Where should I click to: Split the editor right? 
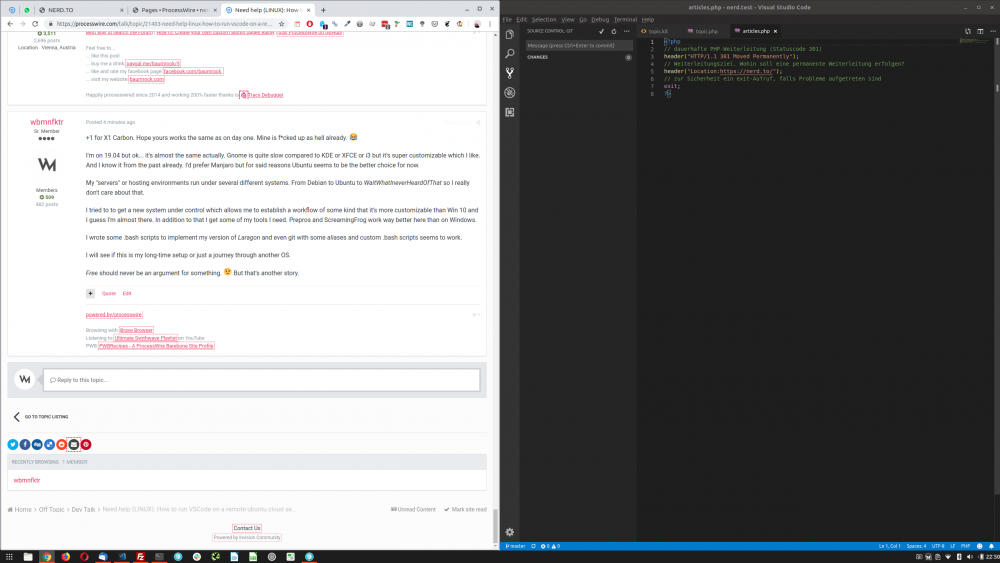point(980,31)
